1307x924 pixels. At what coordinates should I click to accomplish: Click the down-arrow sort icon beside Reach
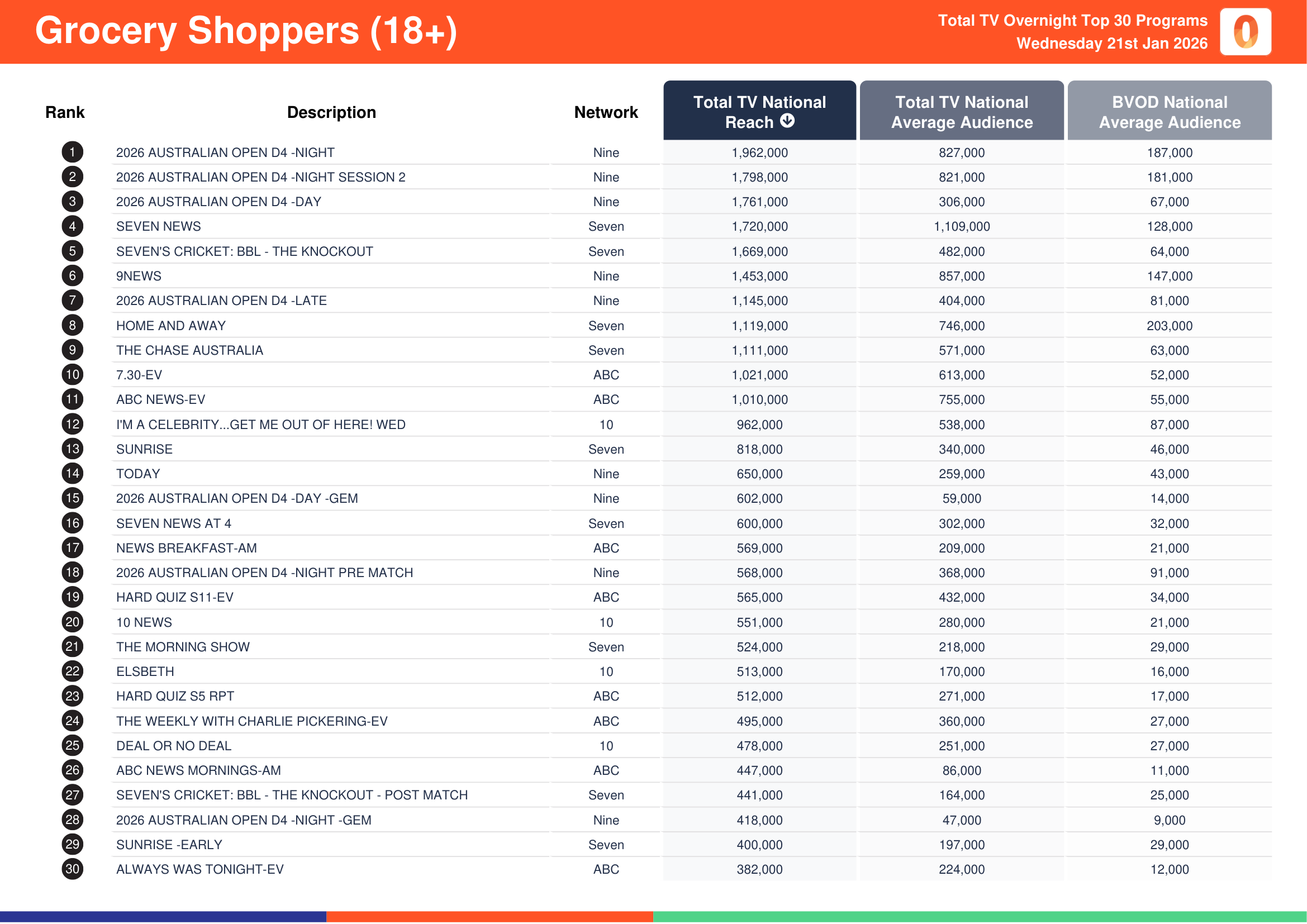coord(787,121)
